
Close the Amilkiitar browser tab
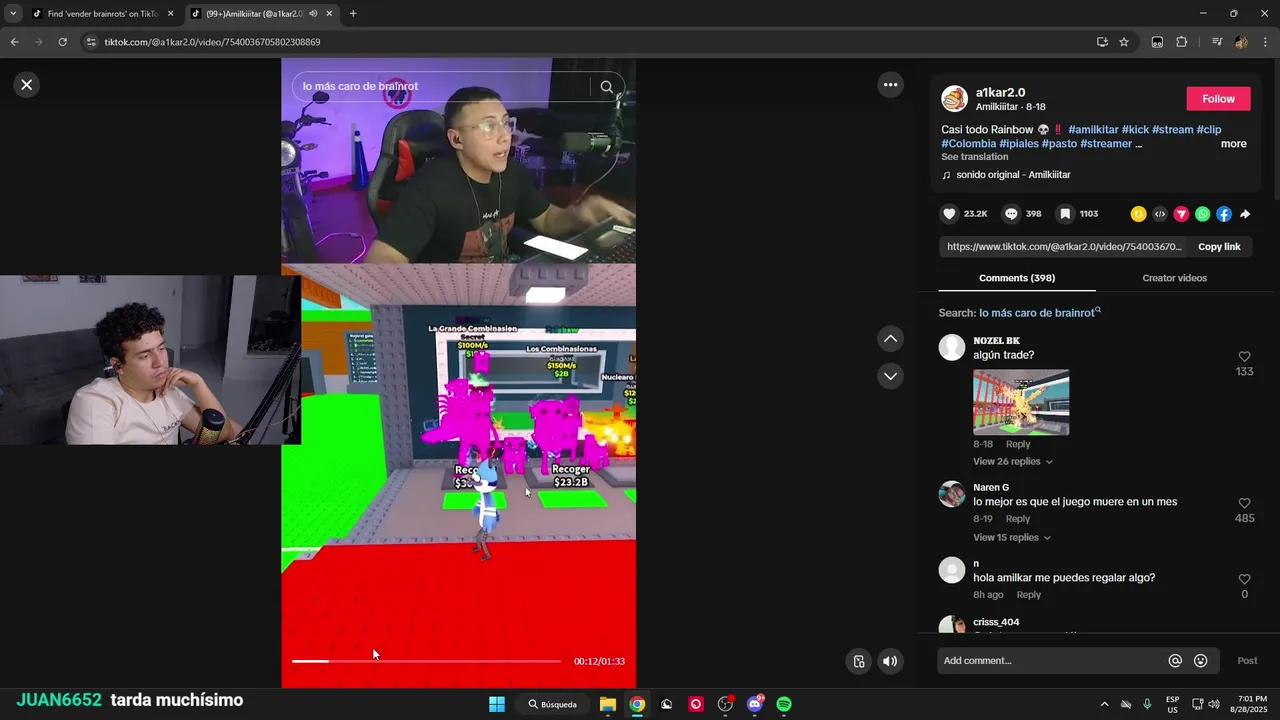[x=329, y=14]
